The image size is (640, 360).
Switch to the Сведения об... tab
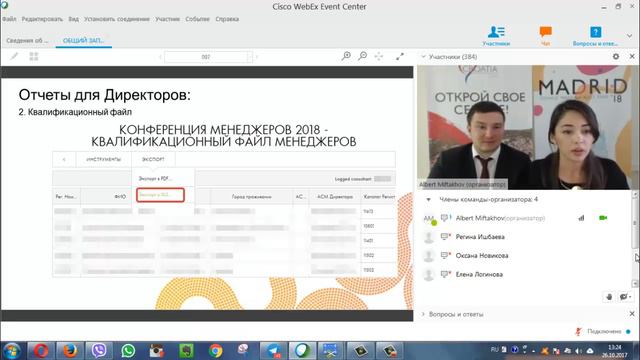[27, 40]
